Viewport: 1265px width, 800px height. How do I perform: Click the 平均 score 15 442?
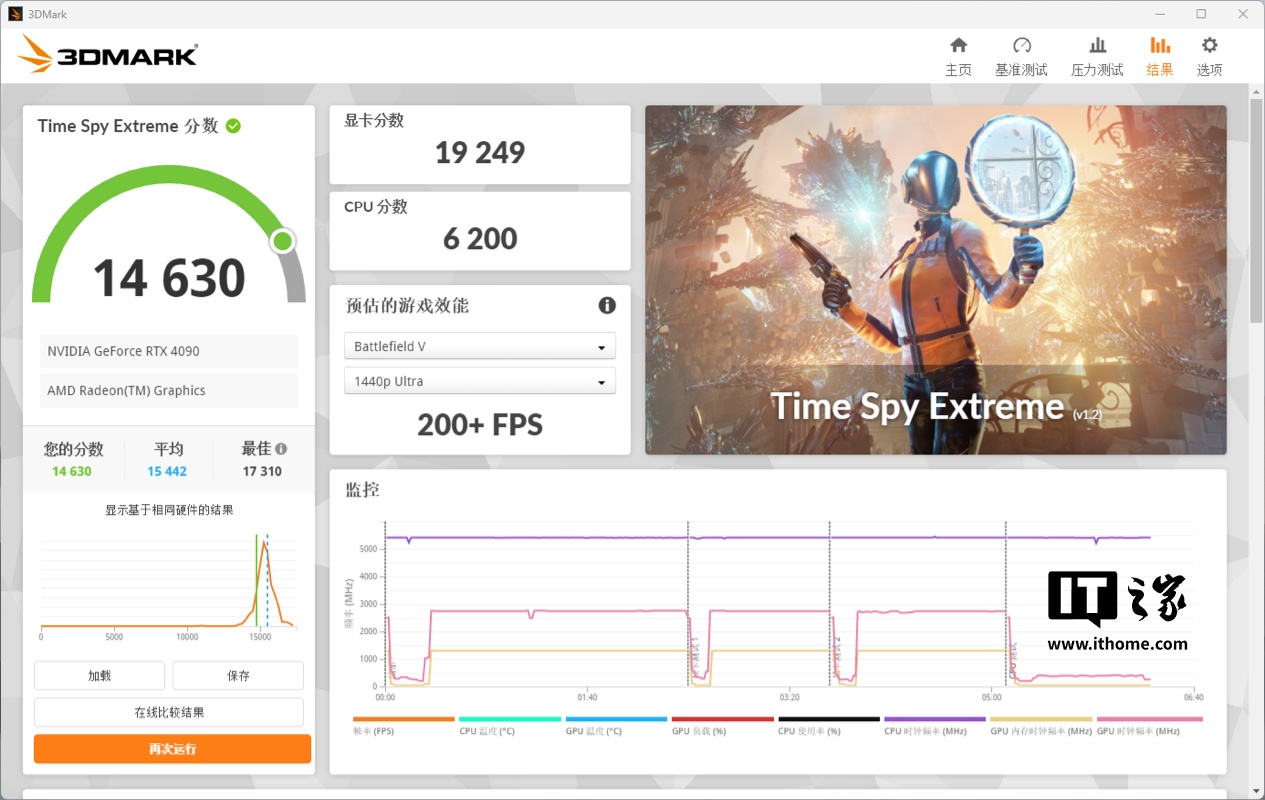(x=167, y=472)
